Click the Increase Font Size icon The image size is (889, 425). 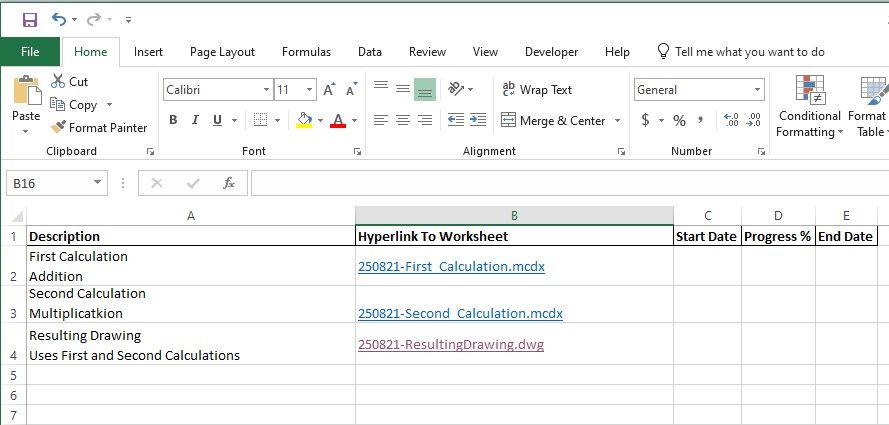pos(329,90)
